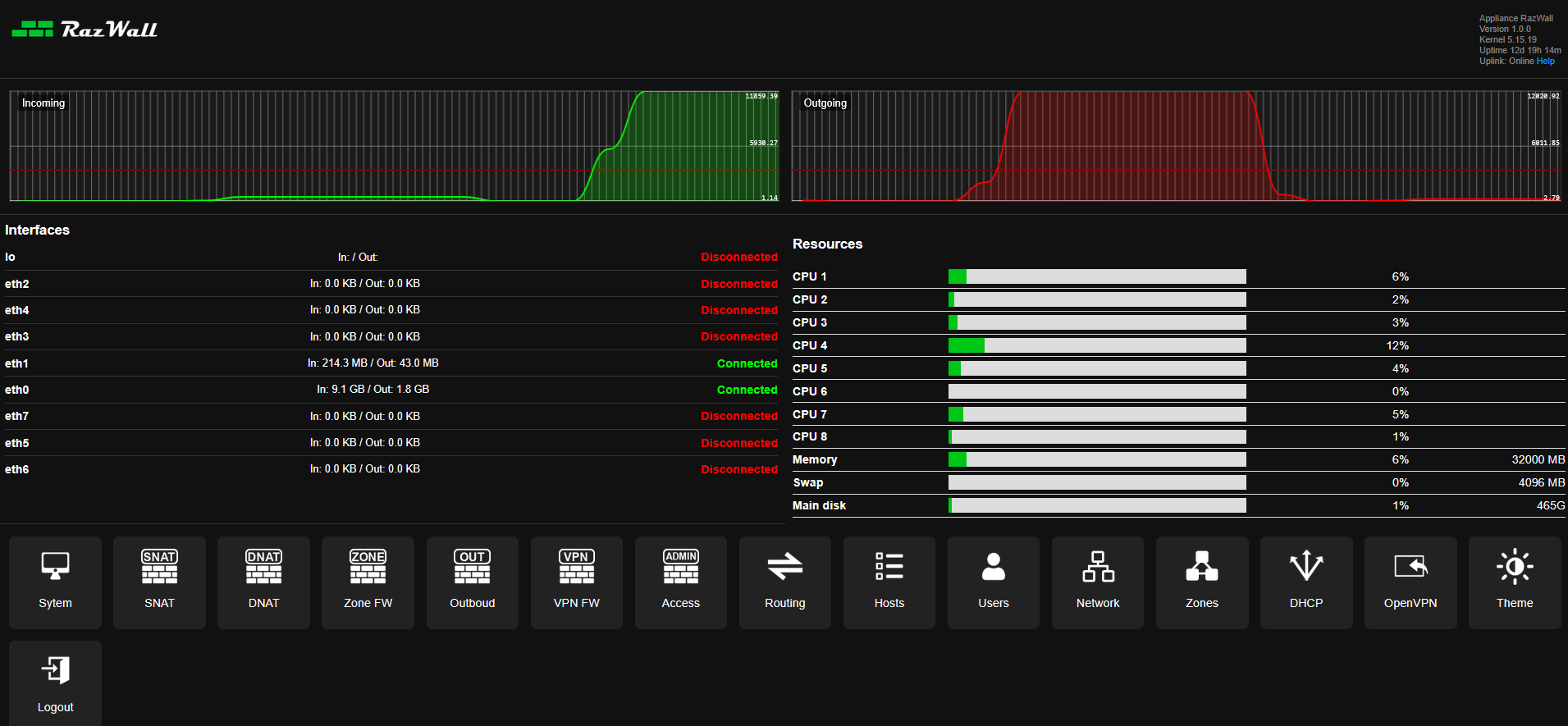Select the eth0 interface name

pos(17,390)
